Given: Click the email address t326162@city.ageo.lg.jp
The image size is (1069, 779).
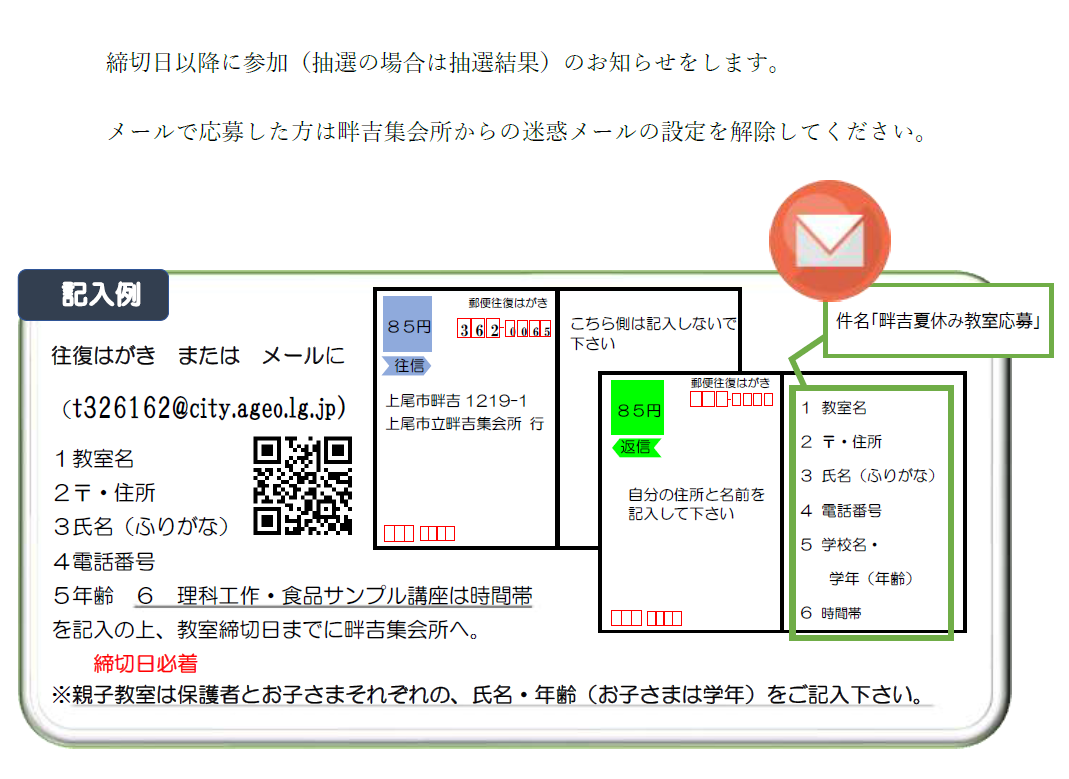Looking at the screenshot, I should point(204,408).
